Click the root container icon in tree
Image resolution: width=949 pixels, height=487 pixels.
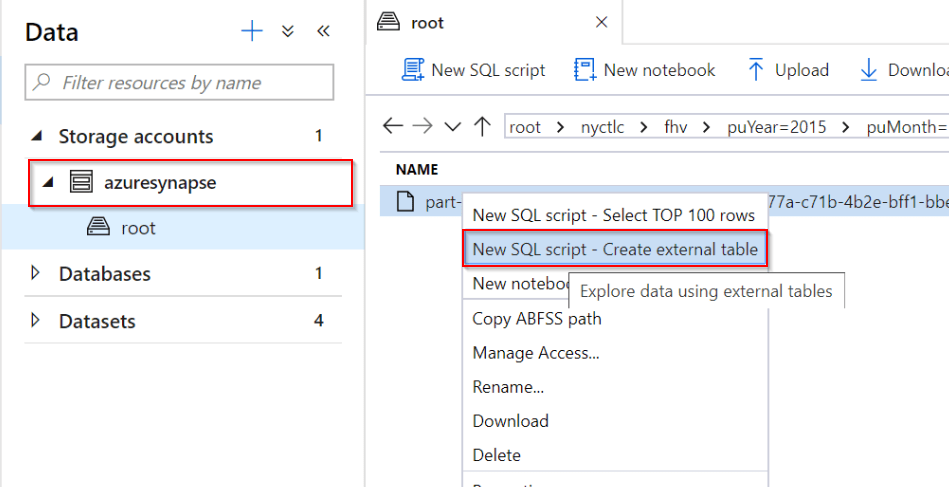[98, 227]
